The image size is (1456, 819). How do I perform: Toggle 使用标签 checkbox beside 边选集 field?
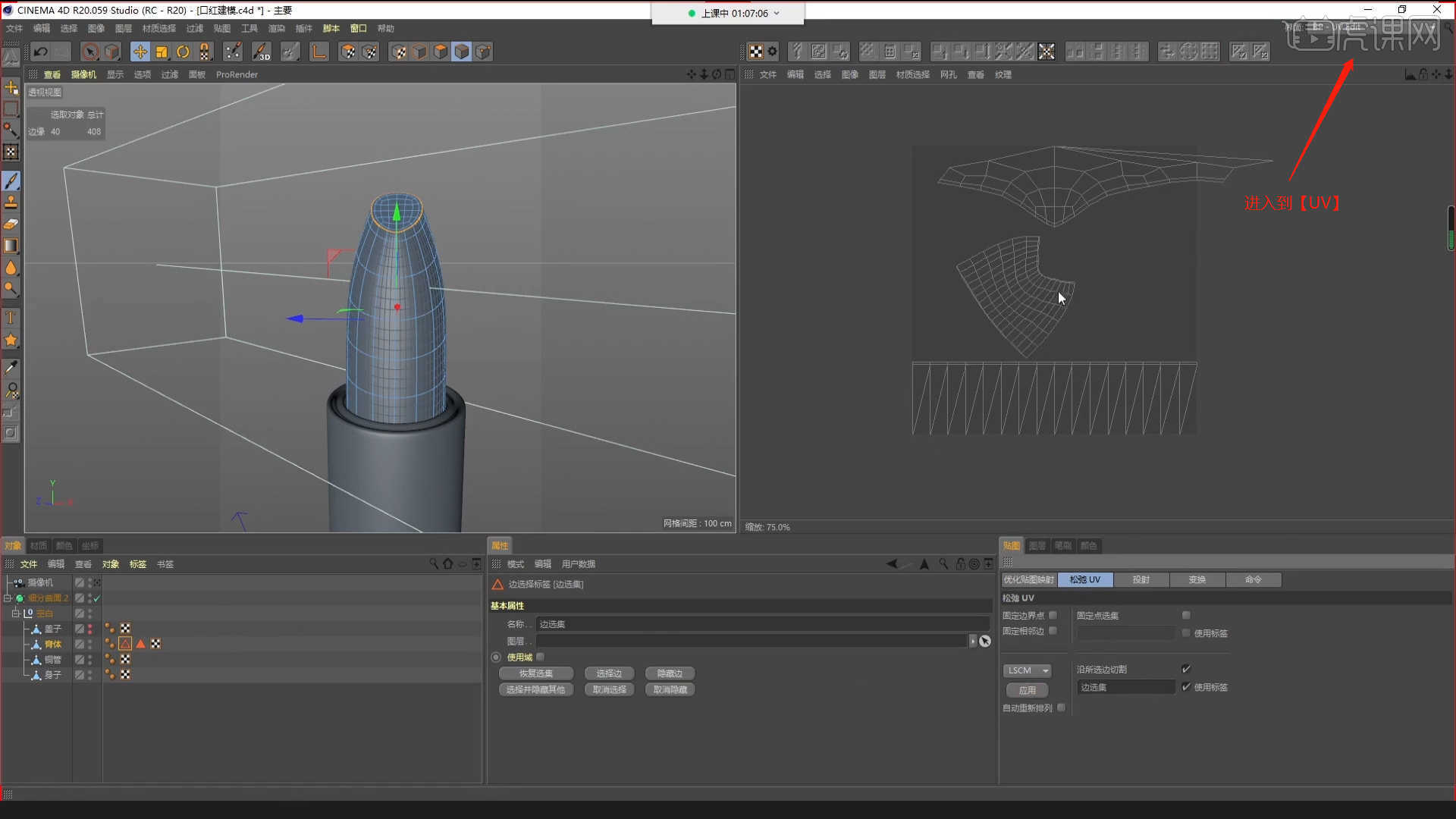point(1186,686)
